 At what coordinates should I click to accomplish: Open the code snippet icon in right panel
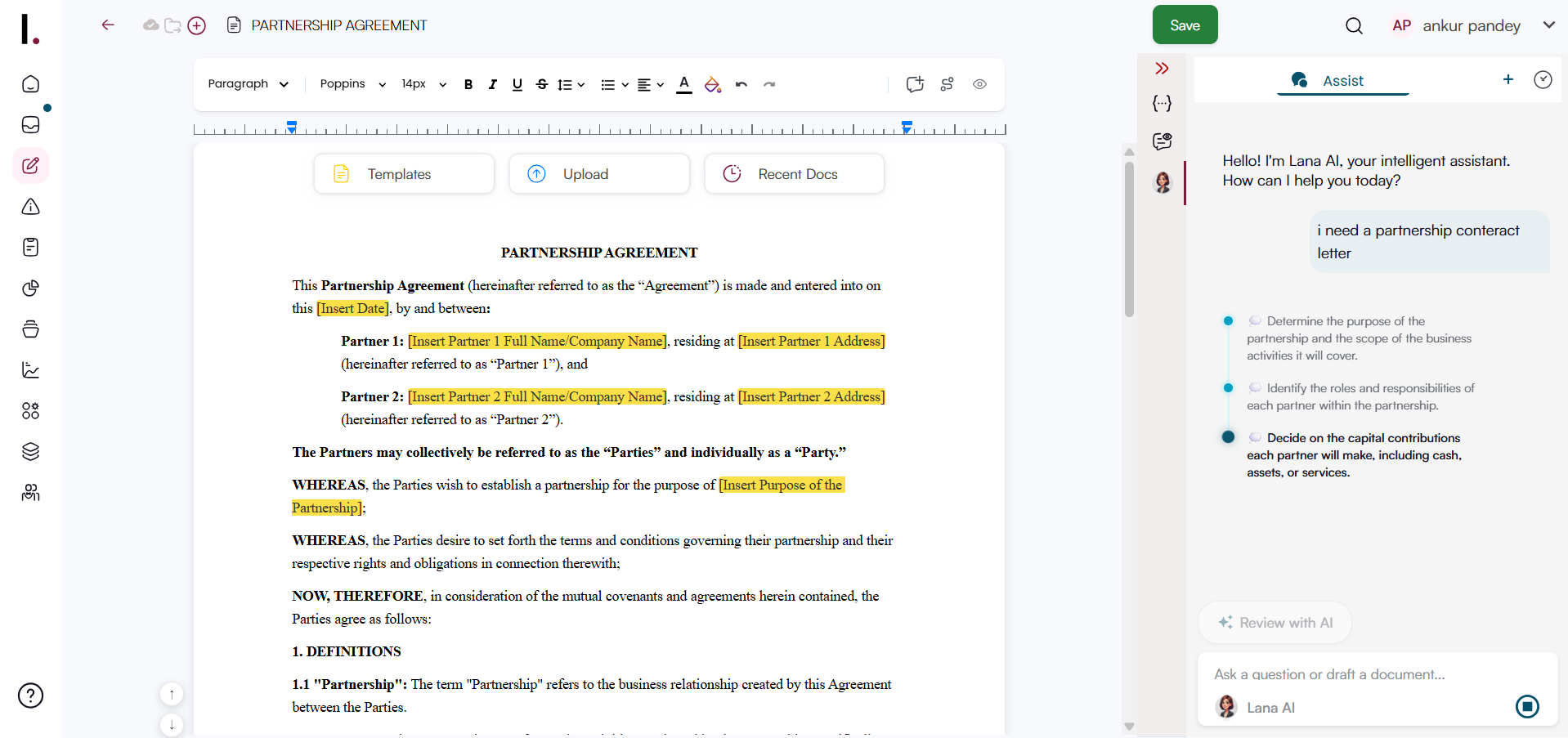click(1162, 104)
